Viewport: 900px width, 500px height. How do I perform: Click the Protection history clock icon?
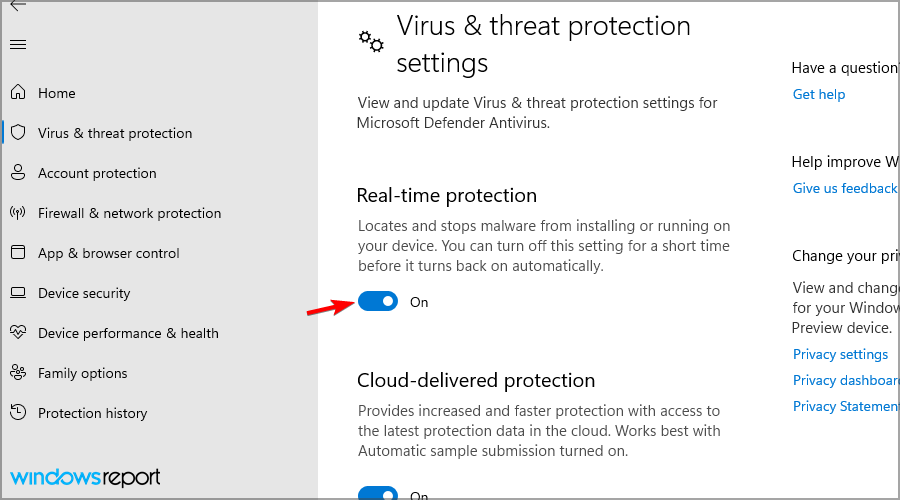coord(17,413)
